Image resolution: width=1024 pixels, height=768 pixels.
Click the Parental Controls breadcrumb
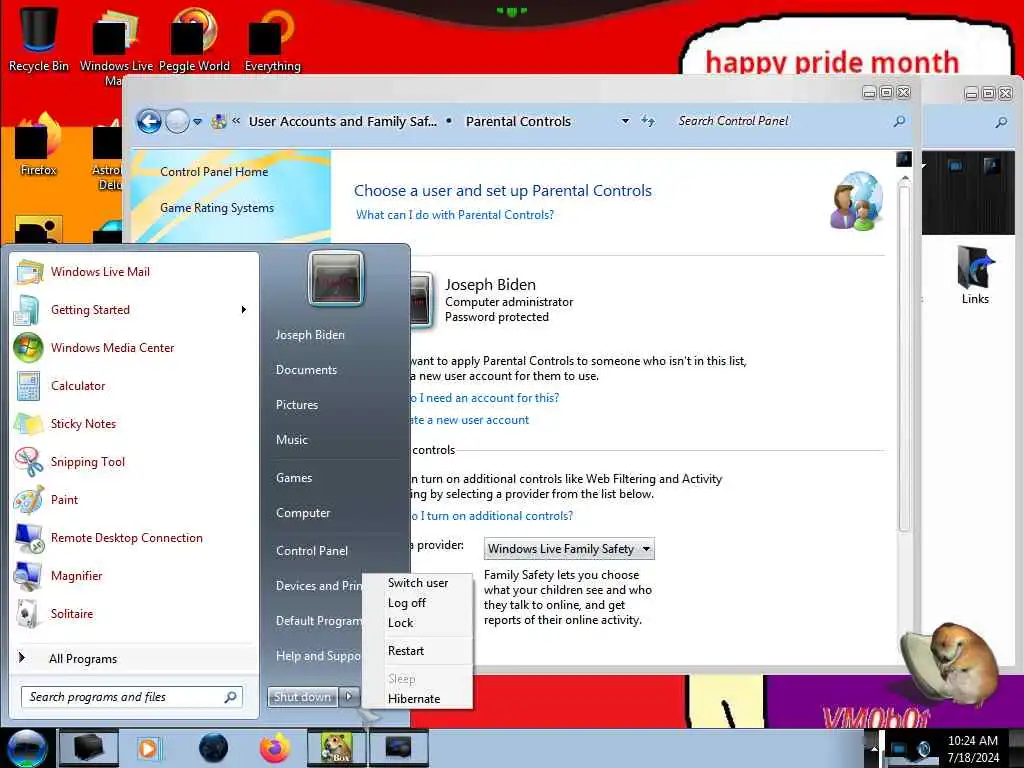518,121
